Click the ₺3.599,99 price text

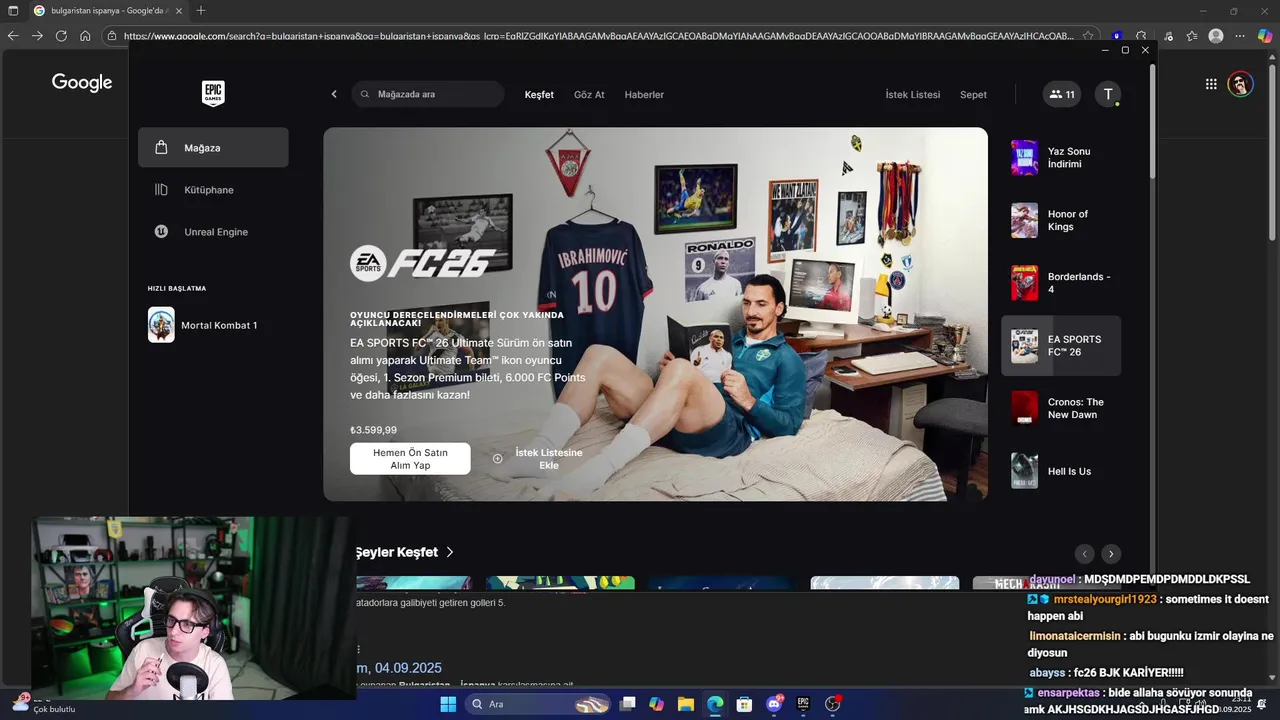(373, 430)
